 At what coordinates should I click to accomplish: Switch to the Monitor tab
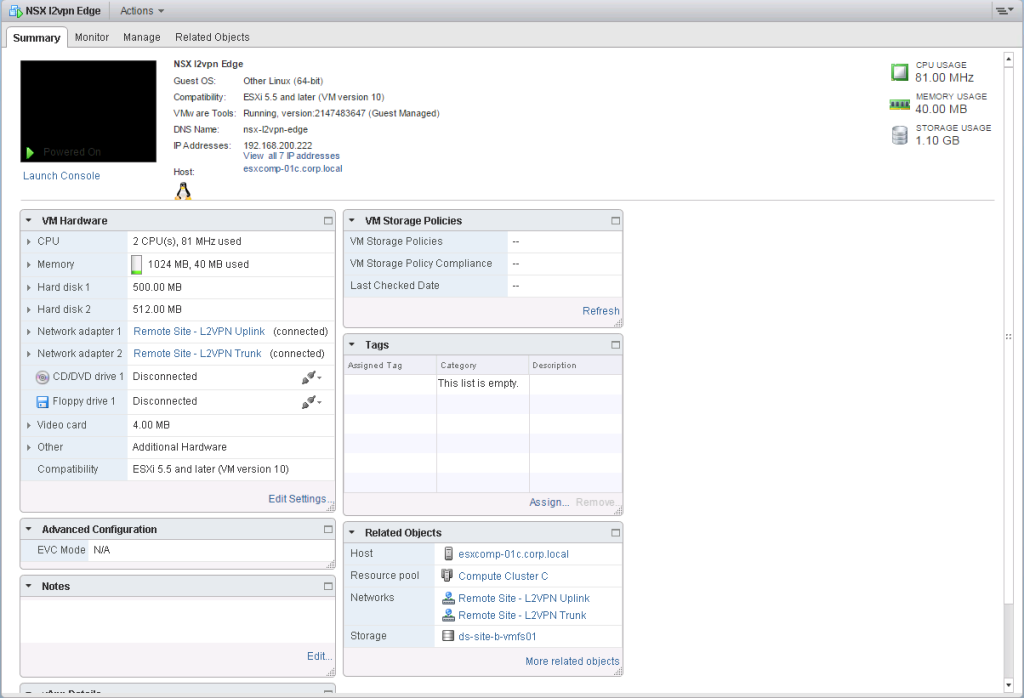pos(91,37)
